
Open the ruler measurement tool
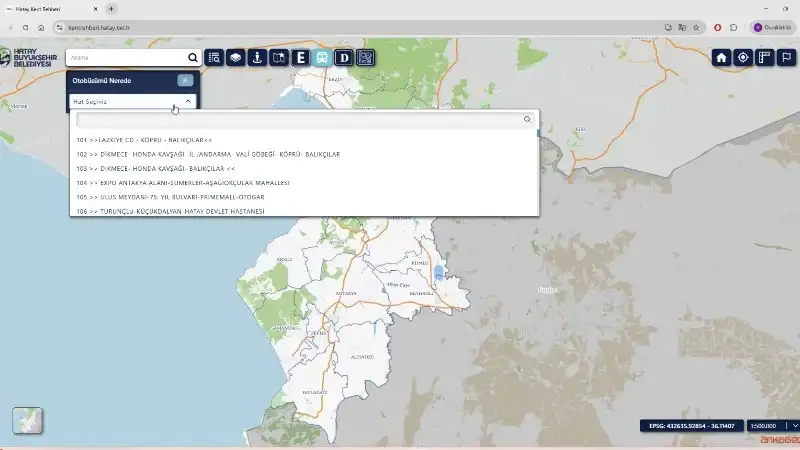[x=765, y=57]
